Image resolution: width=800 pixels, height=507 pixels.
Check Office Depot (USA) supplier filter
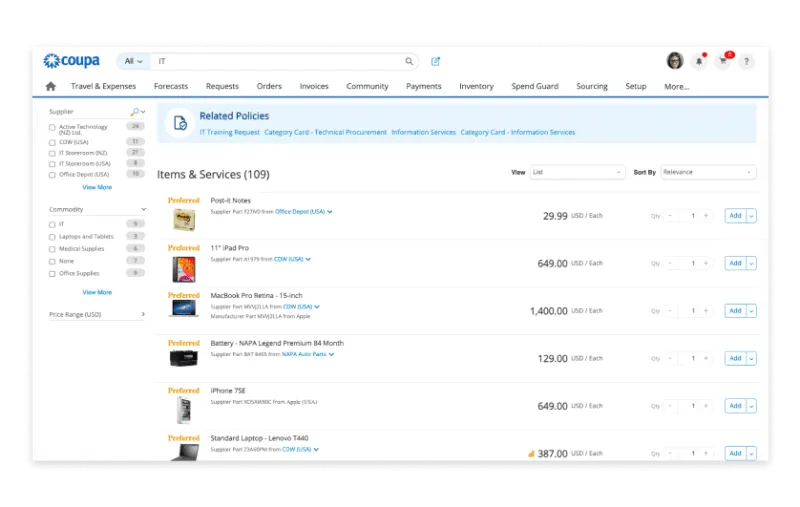(x=52, y=175)
